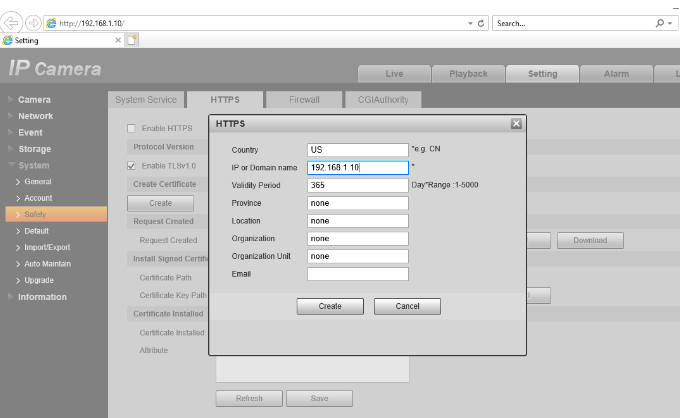The width and height of the screenshot is (680, 418).
Task: Expand the Storage menu section
Action: pos(34,149)
